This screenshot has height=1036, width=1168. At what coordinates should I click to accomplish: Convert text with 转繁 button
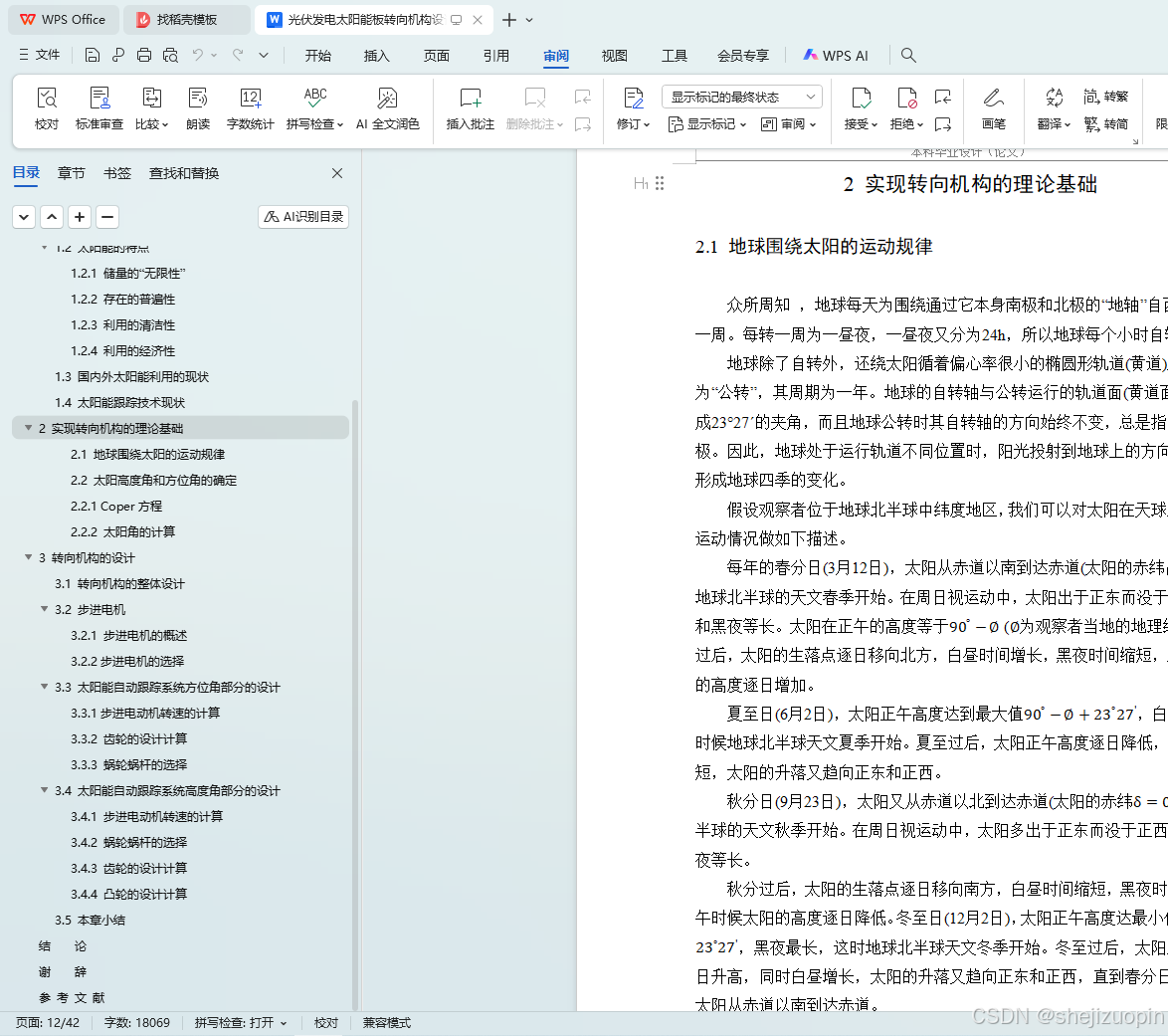[1106, 97]
